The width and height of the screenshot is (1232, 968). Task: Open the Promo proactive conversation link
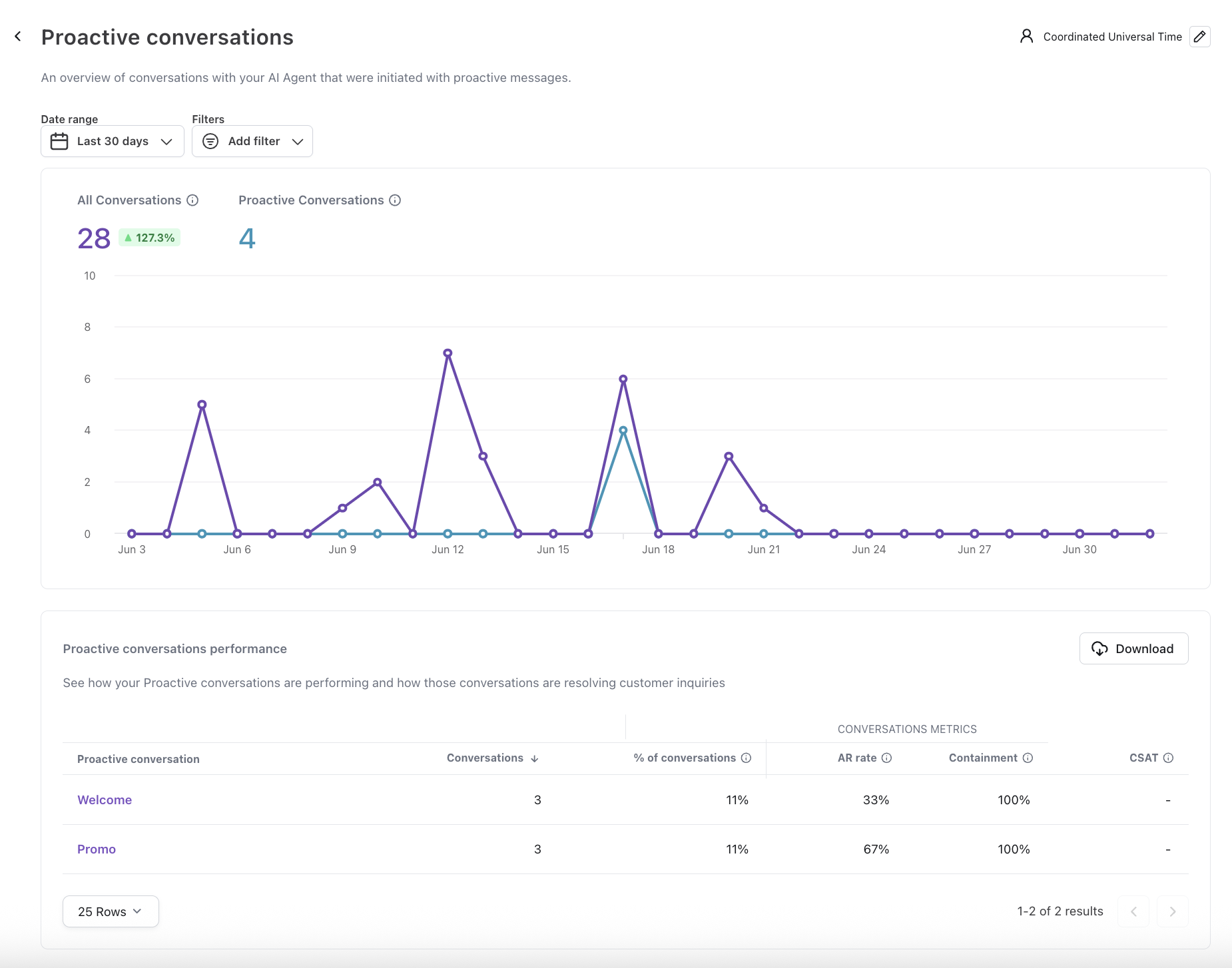[x=97, y=849]
